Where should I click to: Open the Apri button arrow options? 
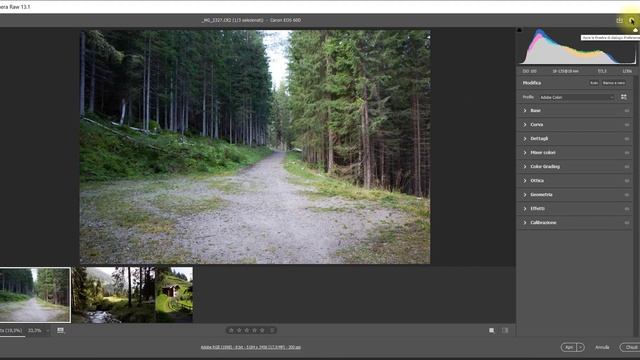coord(580,347)
